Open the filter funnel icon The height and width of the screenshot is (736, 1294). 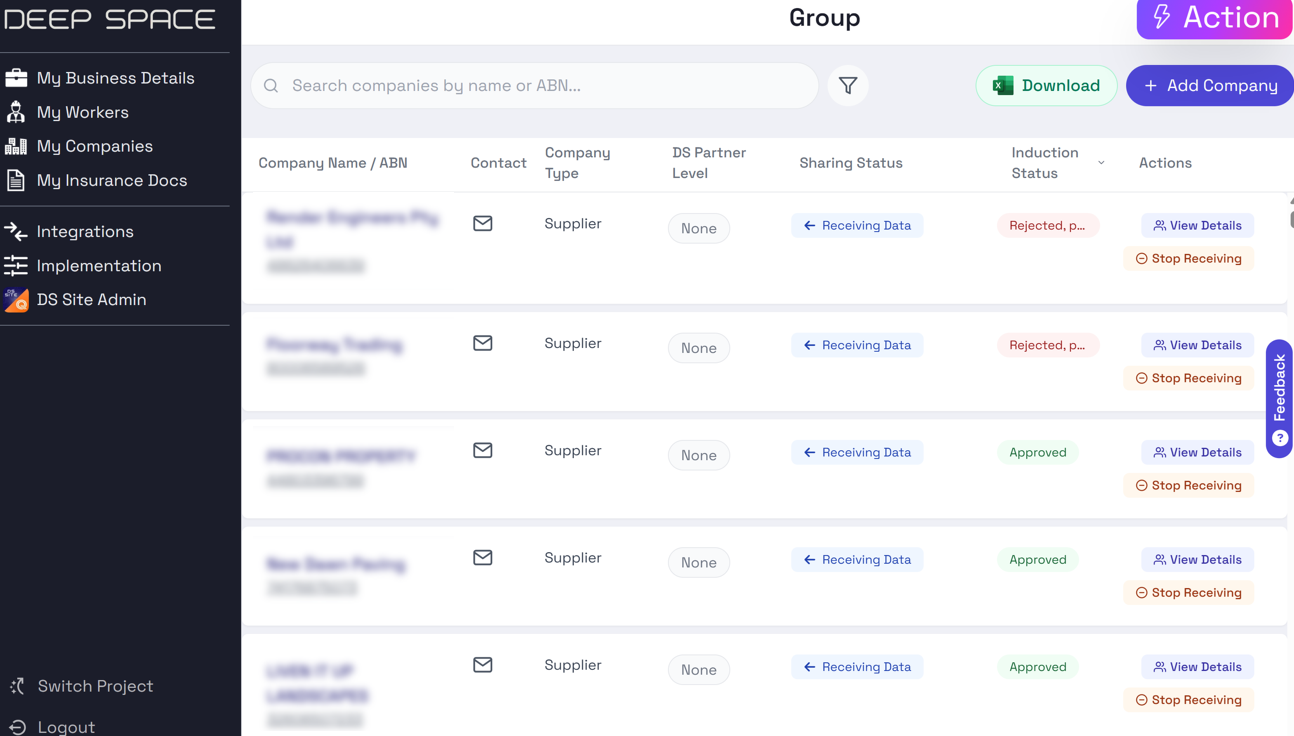[848, 86]
